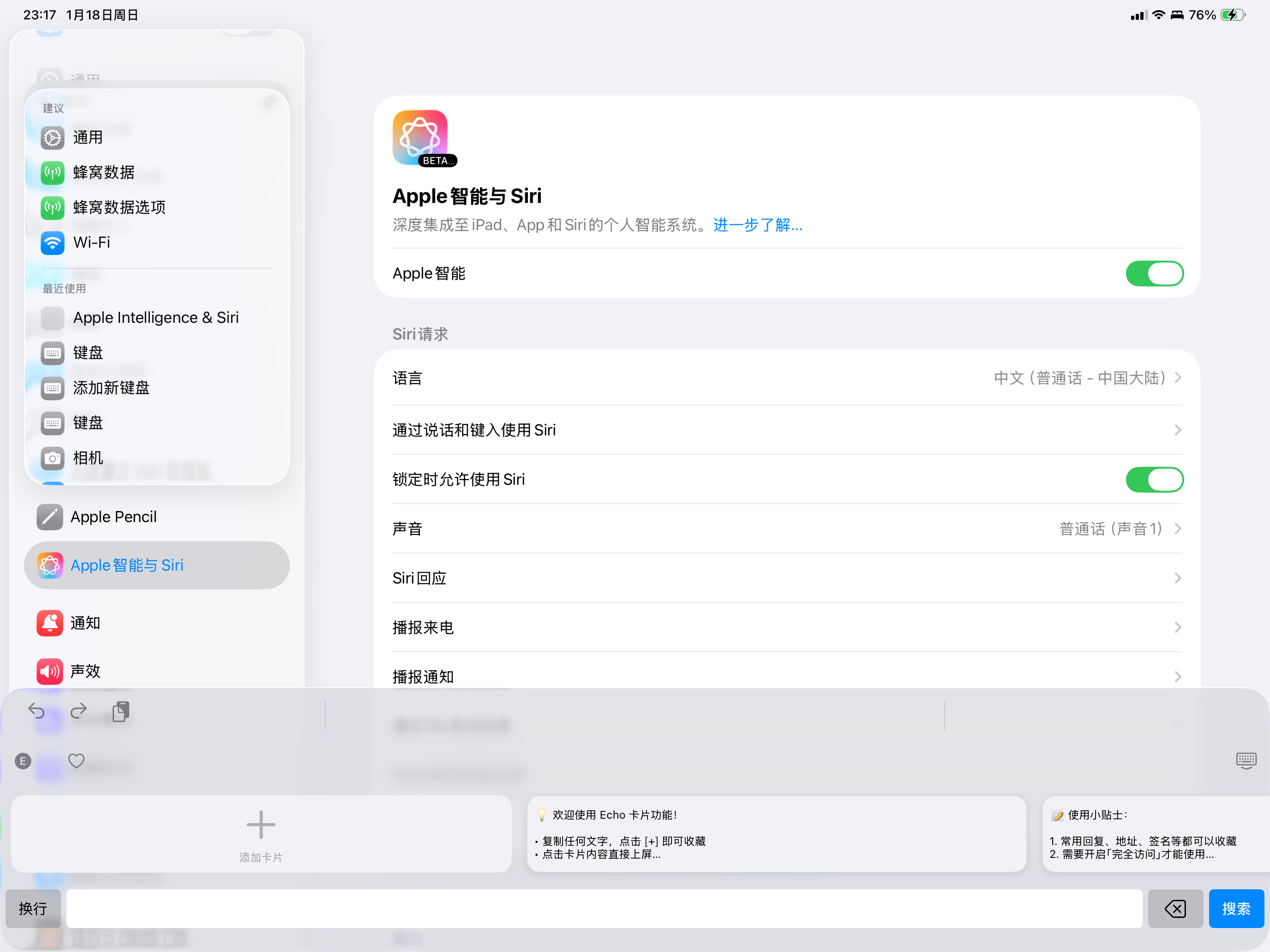Tap the Apple Intelligence BETA app icon

coord(420,138)
